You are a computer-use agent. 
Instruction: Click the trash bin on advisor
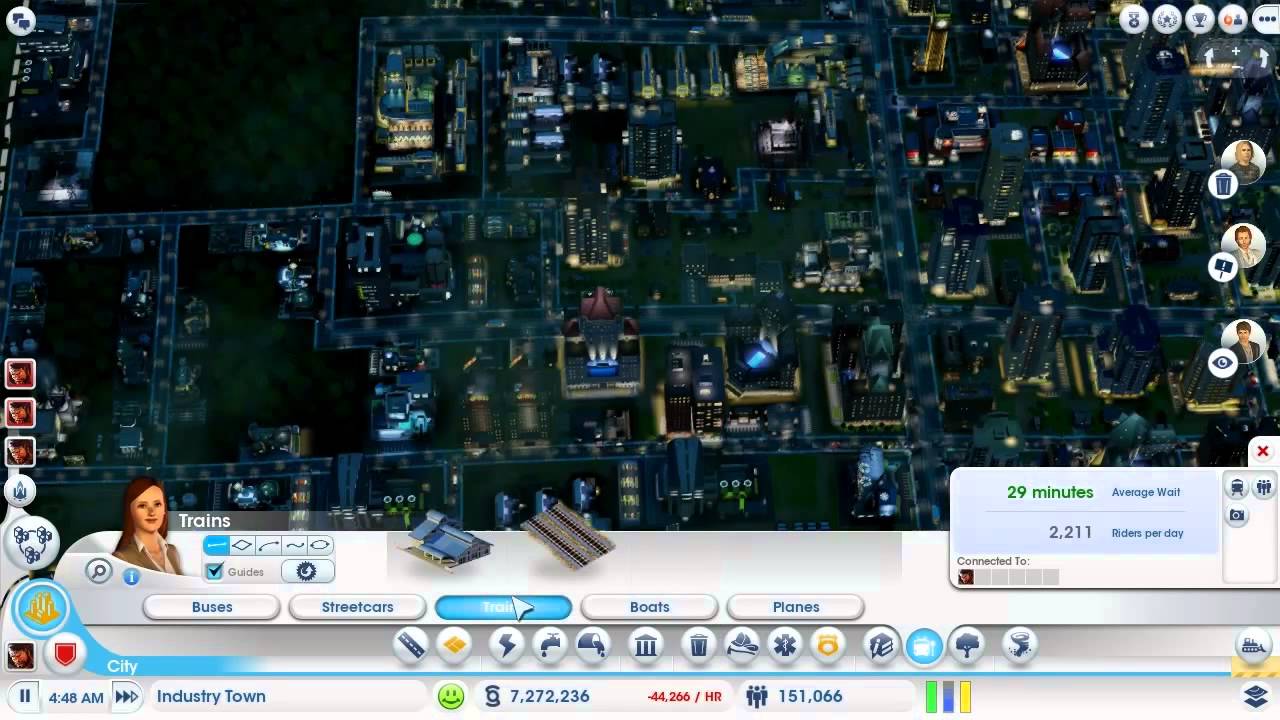point(1223,184)
